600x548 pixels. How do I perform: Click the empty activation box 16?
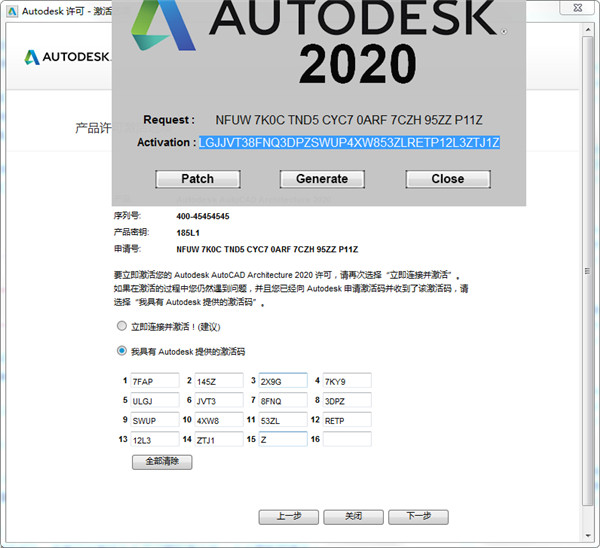(346, 439)
